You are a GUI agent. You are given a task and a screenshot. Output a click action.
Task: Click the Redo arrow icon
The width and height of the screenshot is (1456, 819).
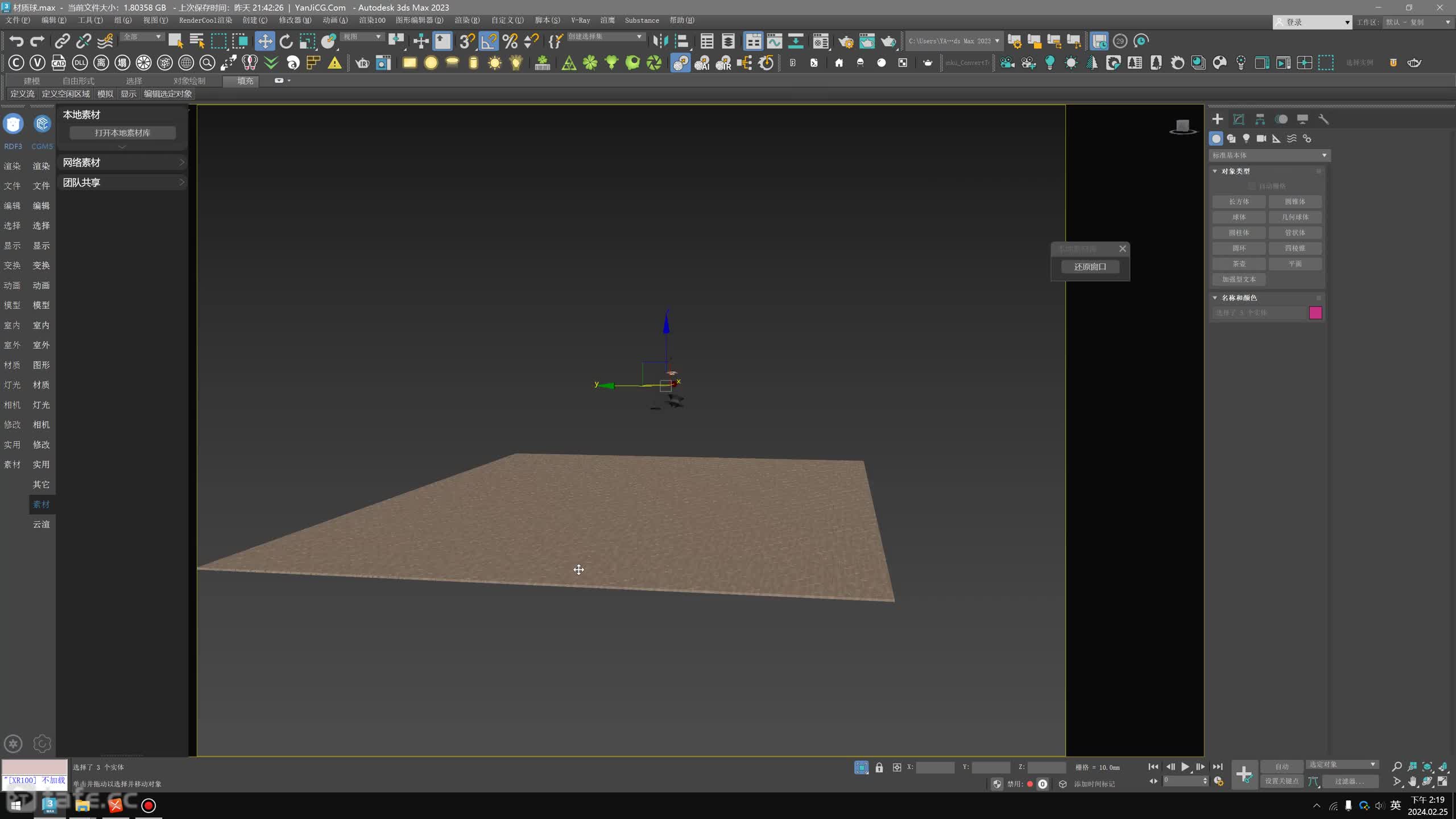tap(38, 41)
